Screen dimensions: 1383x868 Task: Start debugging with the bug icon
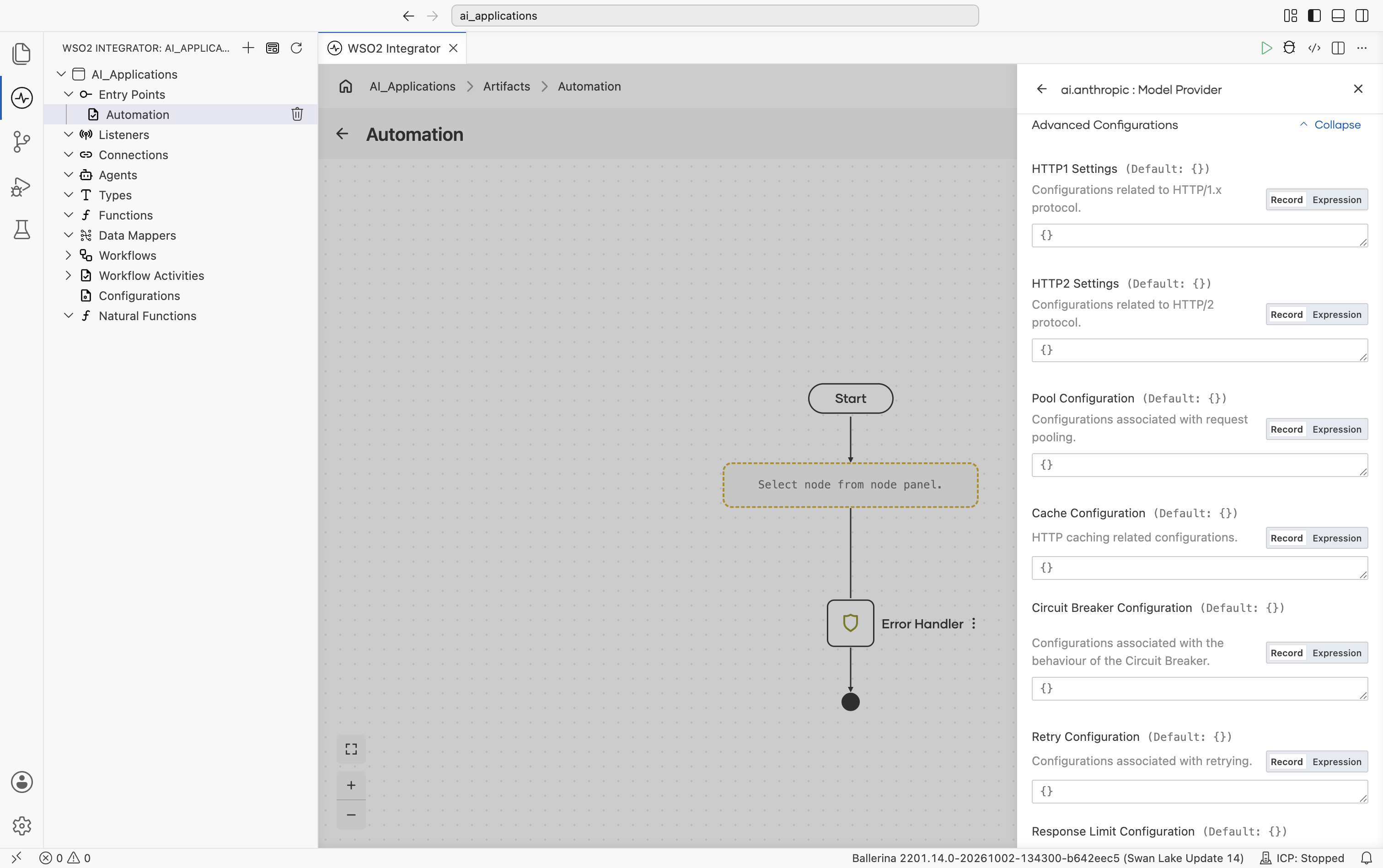1289,48
